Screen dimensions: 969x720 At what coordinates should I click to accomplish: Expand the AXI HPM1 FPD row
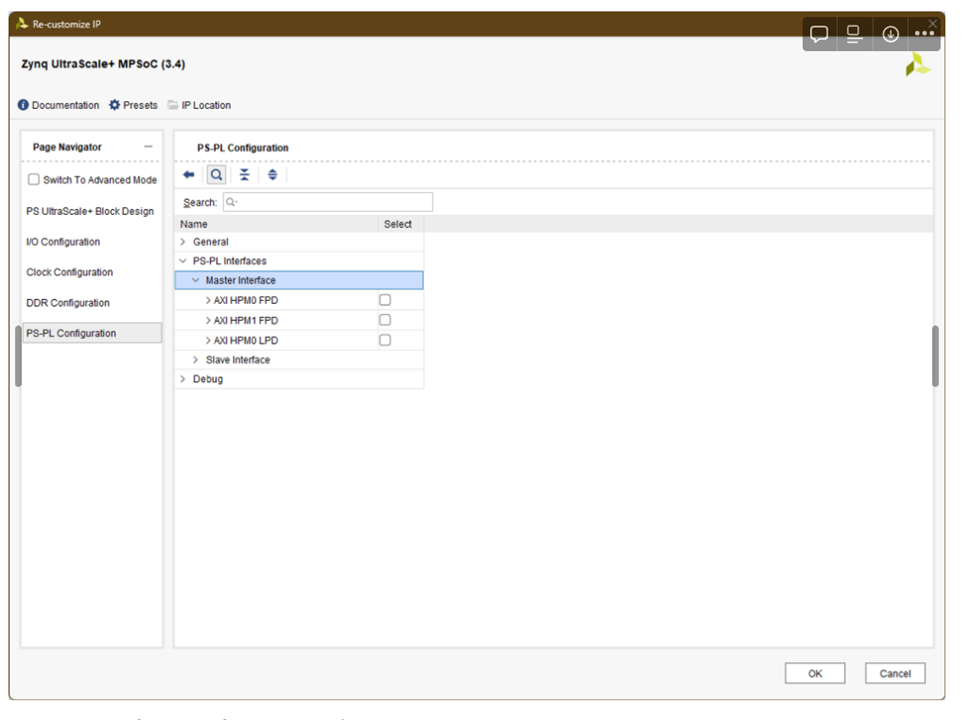[208, 320]
